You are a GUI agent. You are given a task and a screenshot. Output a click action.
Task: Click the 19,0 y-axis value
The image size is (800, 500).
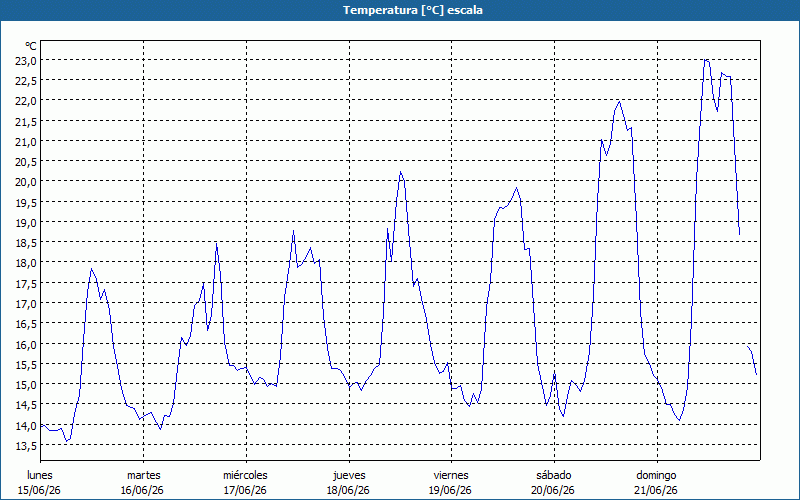[26, 222]
